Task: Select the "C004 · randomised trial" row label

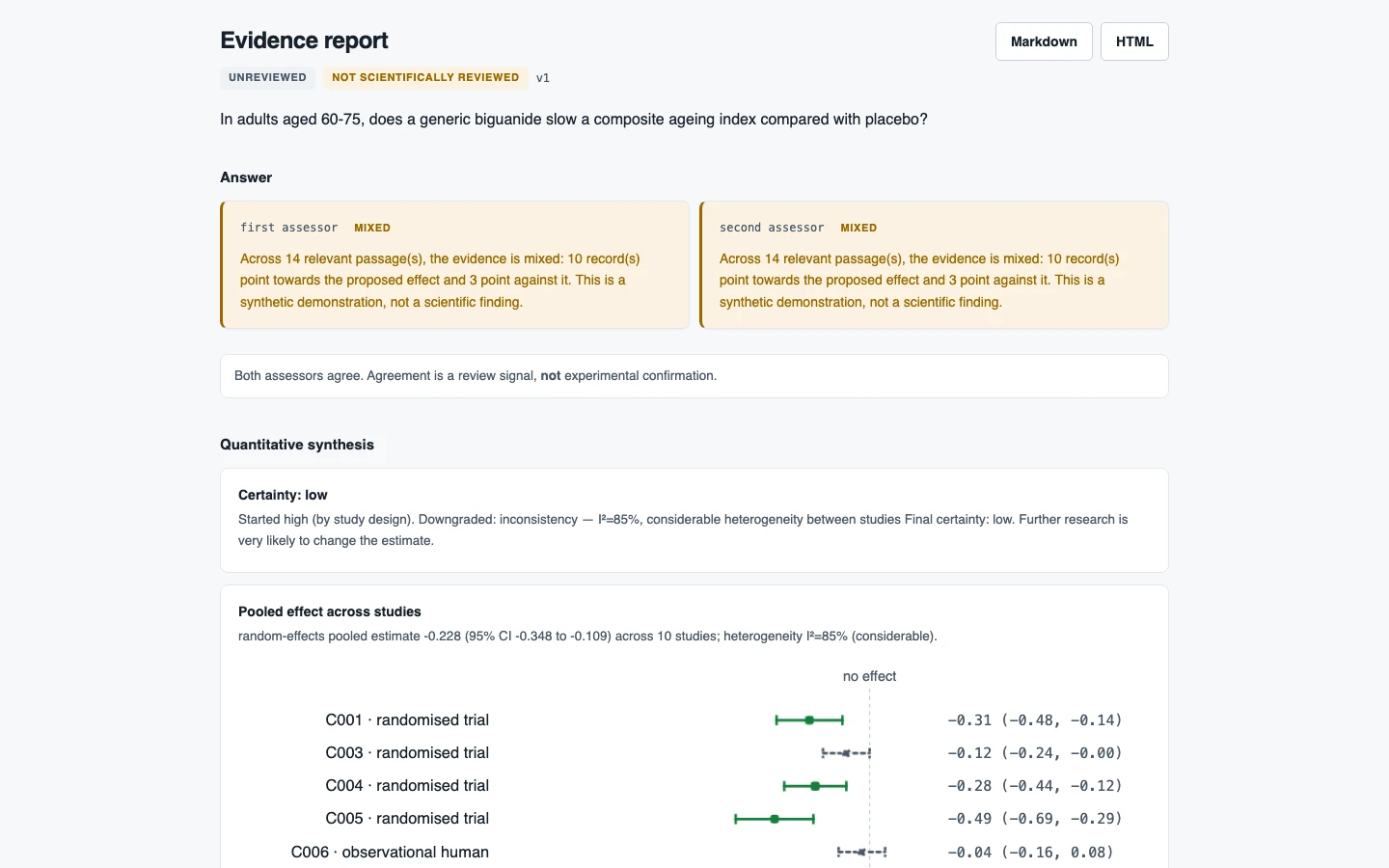Action: point(407,786)
